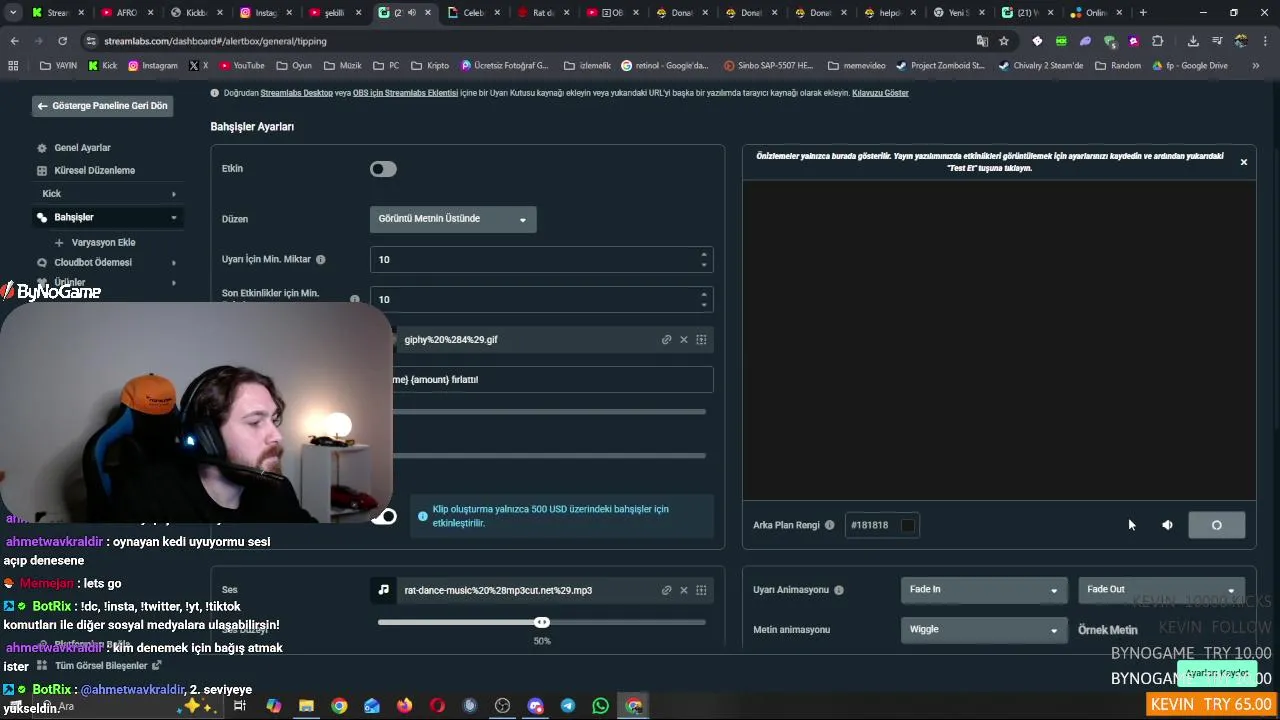The height and width of the screenshot is (720, 1280).
Task: Switch to the AFRO YouTube tab
Action: (128, 13)
